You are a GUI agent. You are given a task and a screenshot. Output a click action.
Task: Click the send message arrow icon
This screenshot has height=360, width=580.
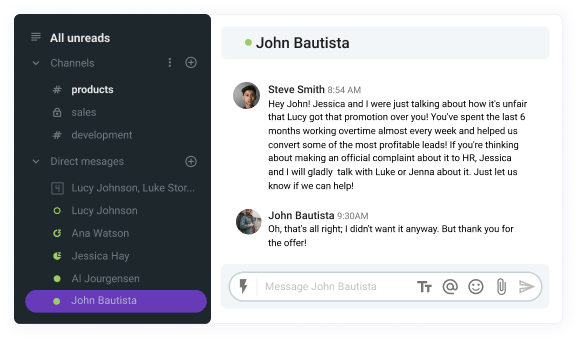coord(526,286)
